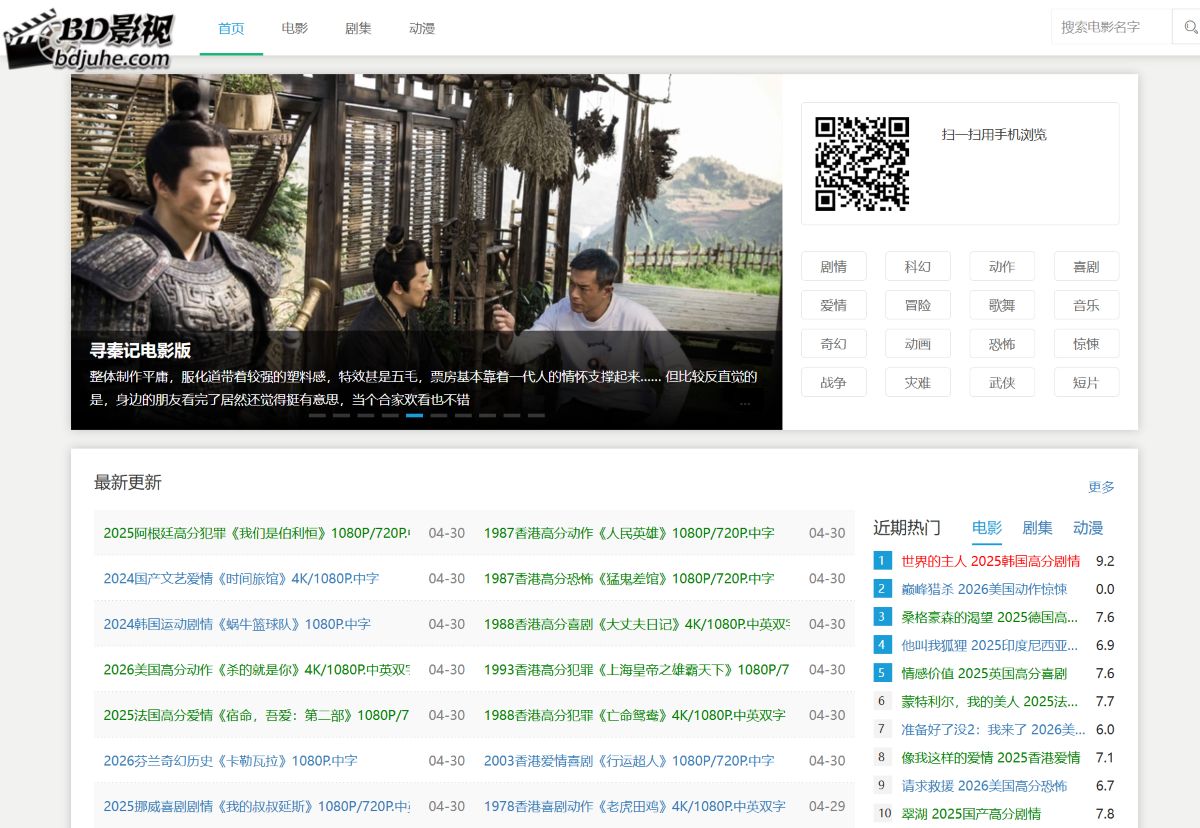Open the 电影 navigation menu item
Viewport: 1200px width, 828px height.
click(x=294, y=28)
